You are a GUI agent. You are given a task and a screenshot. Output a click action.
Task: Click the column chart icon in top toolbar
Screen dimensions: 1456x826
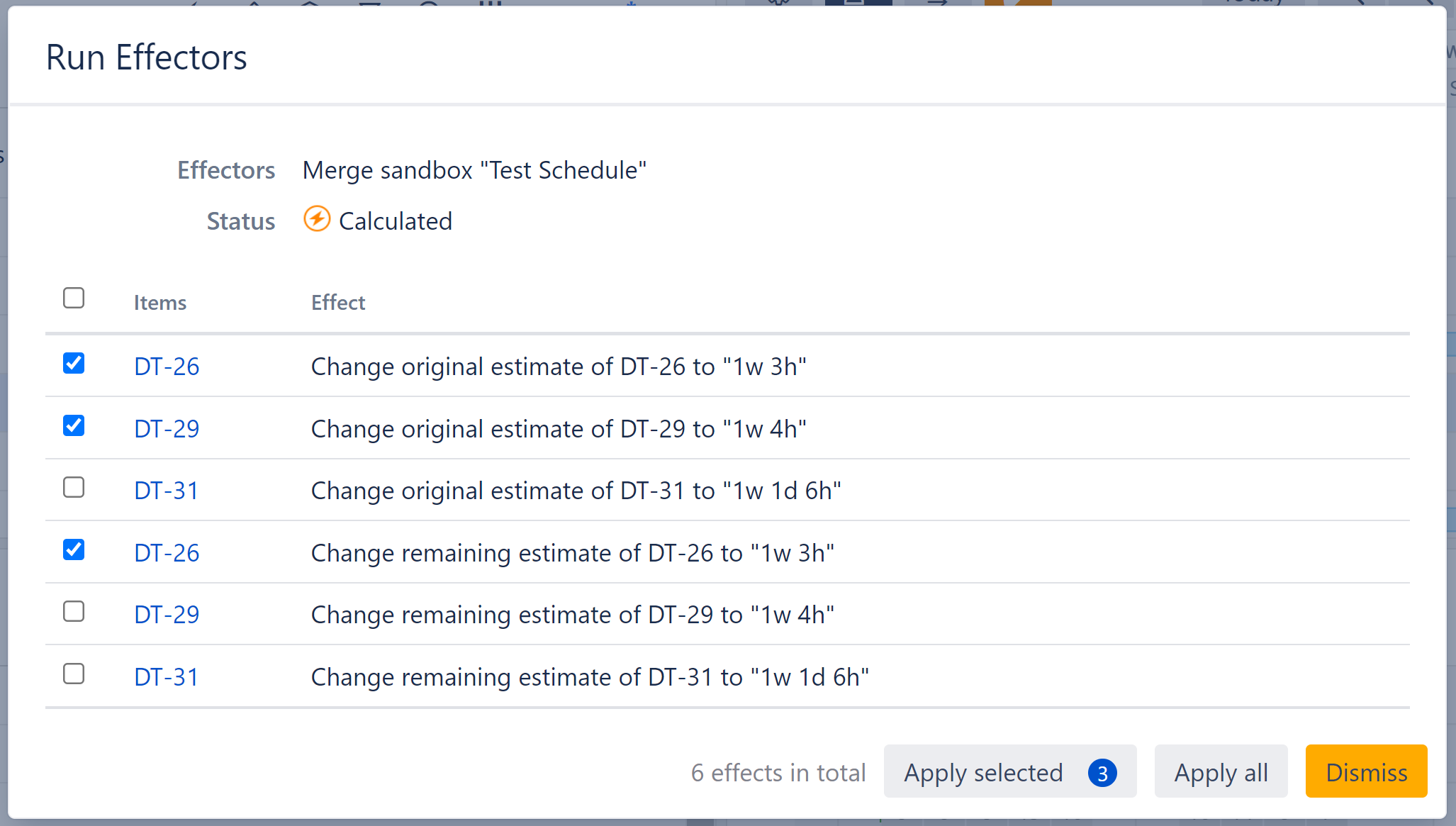489,4
